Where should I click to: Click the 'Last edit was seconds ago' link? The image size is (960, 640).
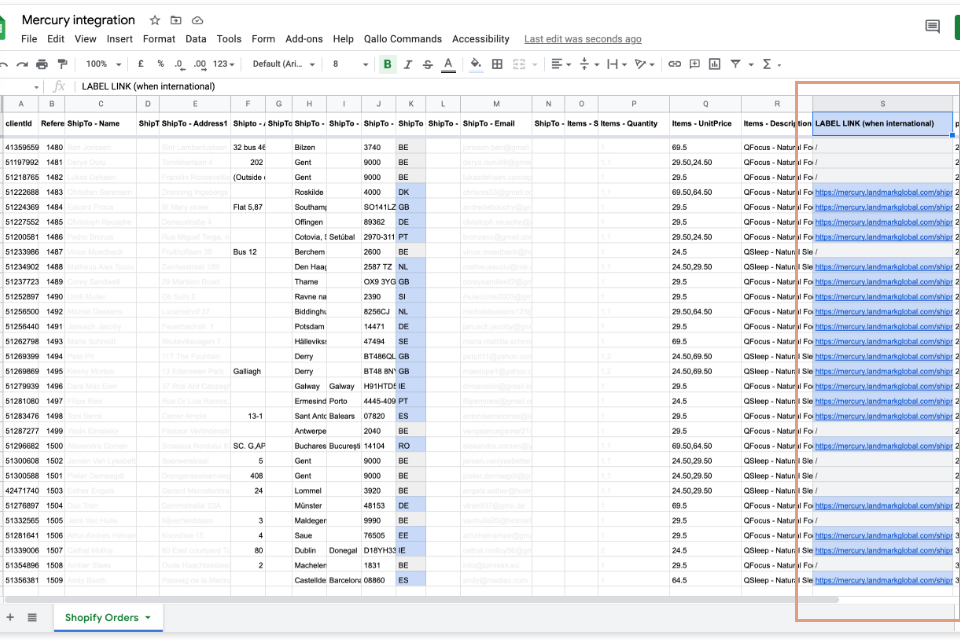583,39
